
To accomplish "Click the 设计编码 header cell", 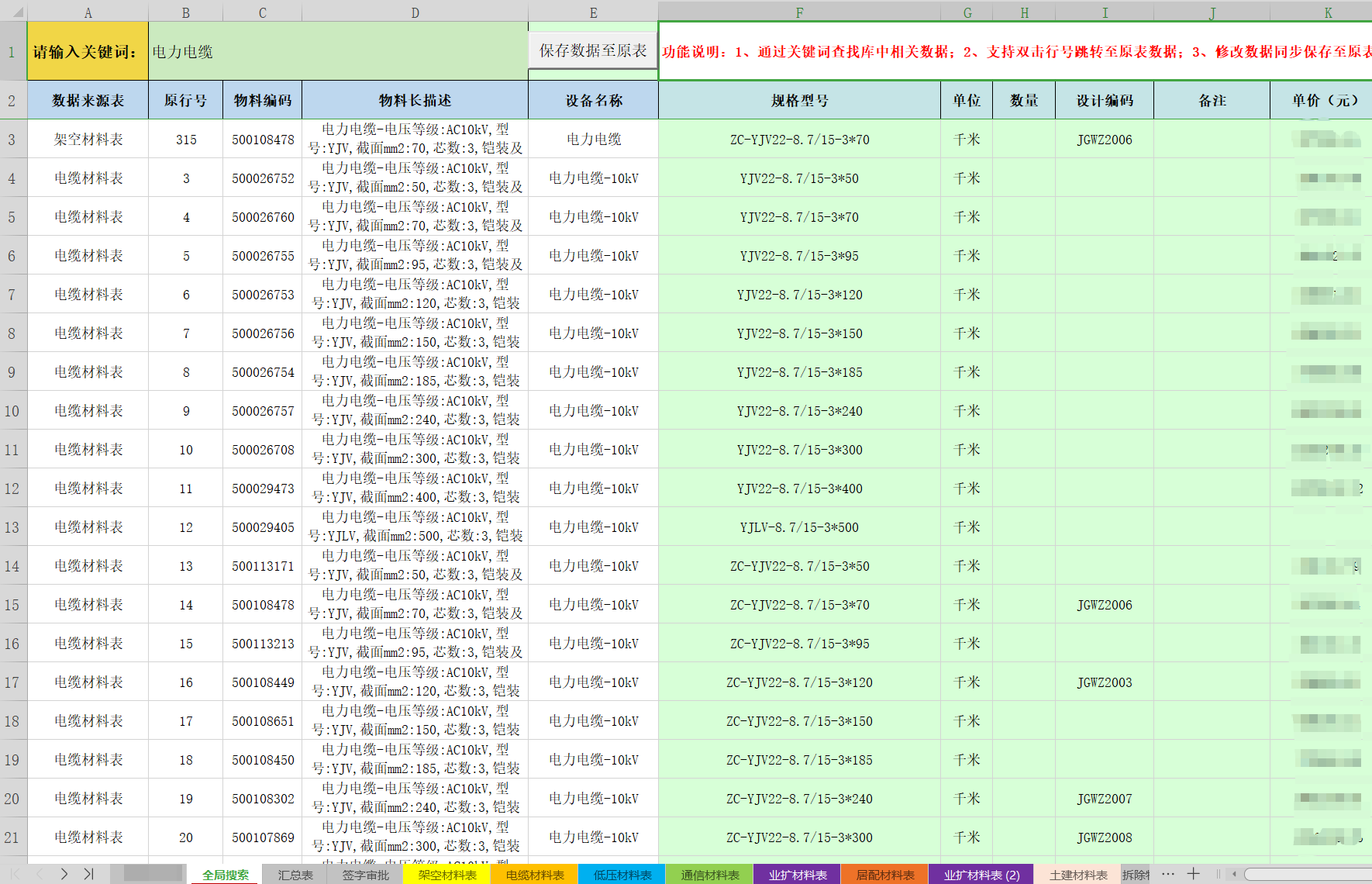I will [1105, 100].
